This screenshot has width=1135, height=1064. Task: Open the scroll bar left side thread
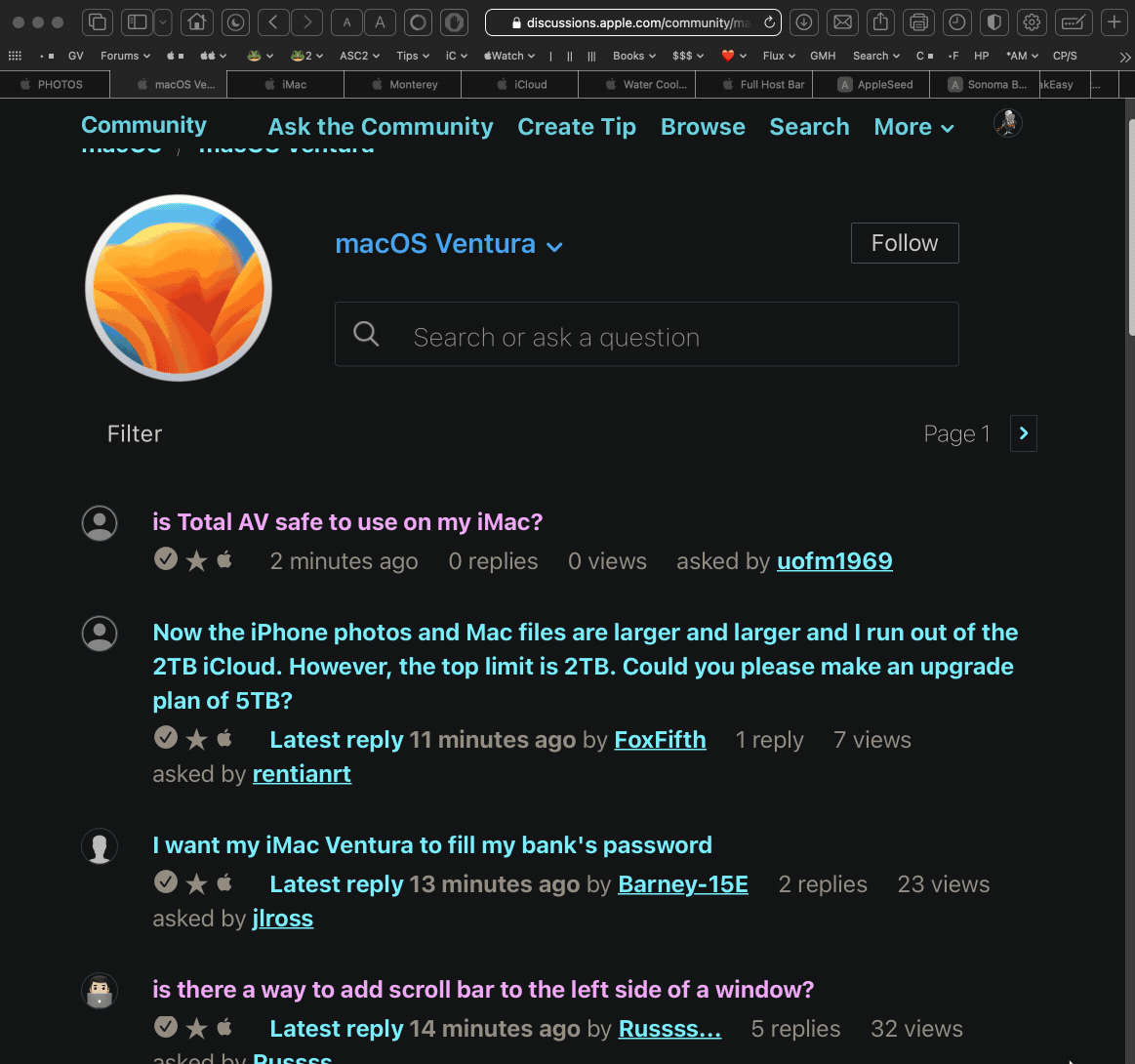(x=483, y=990)
